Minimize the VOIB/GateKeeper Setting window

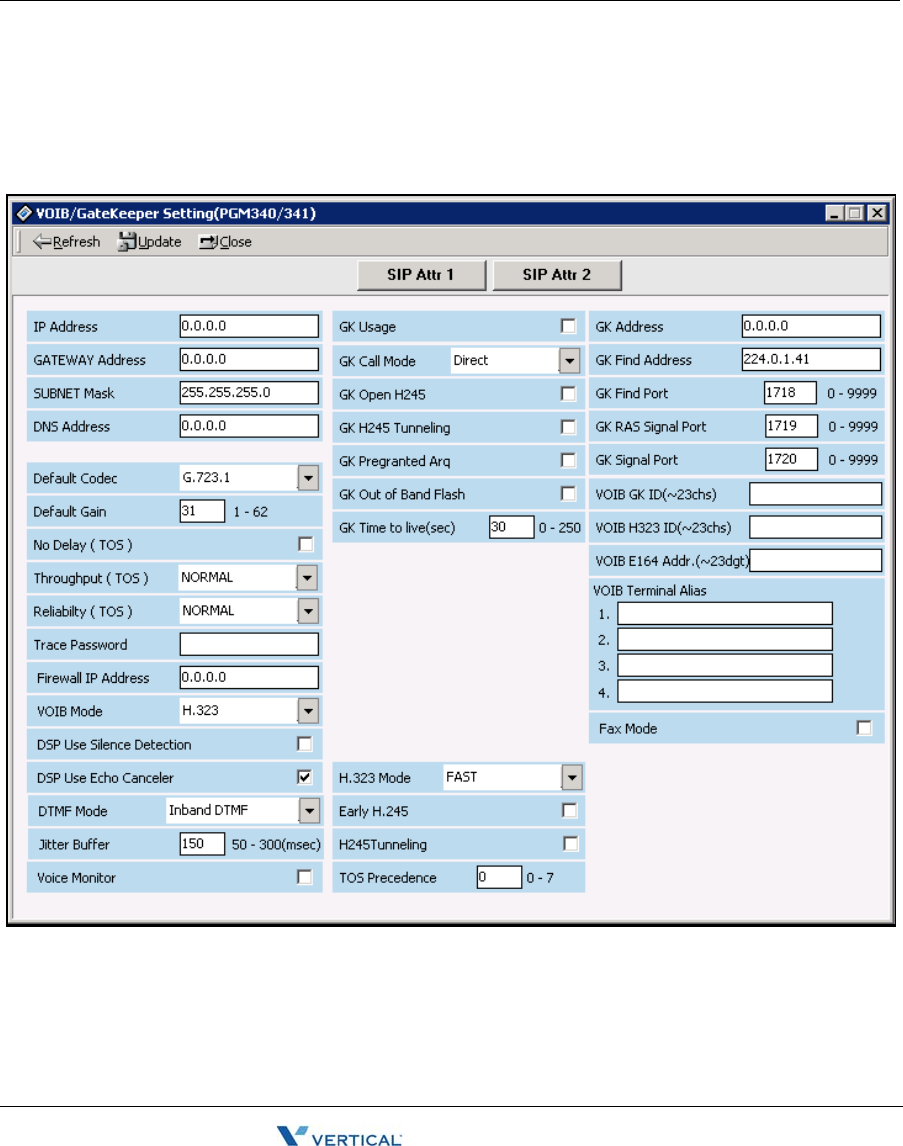coord(835,213)
